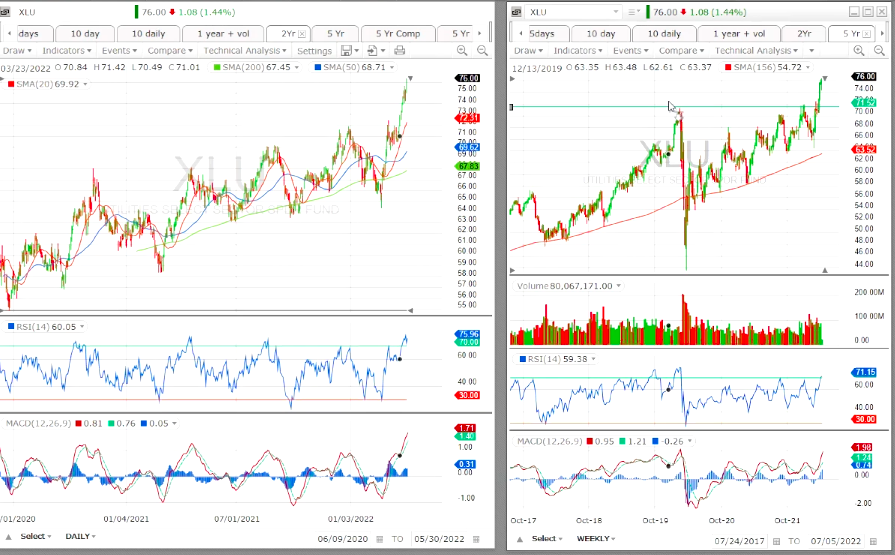
Task: Open Settings in the left chart toolbar
Action: click(315, 51)
